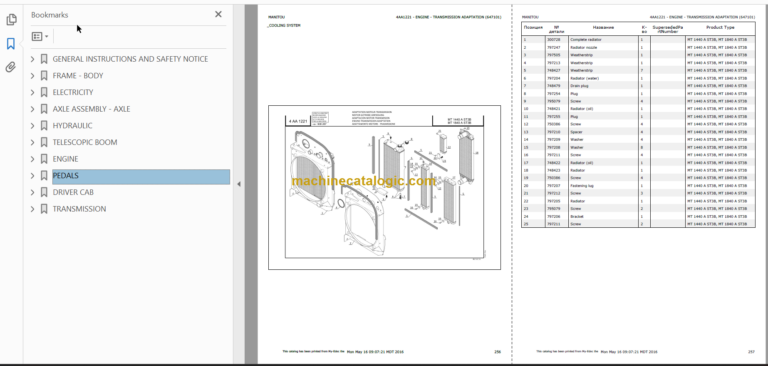Click the cooling system exploded diagram
The width and height of the screenshot is (768, 366).
point(384,187)
